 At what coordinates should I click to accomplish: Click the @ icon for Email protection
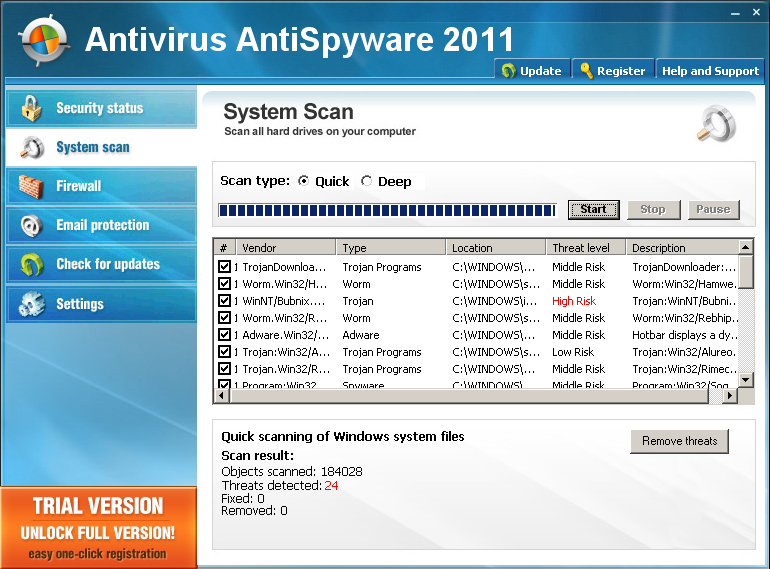click(31, 225)
